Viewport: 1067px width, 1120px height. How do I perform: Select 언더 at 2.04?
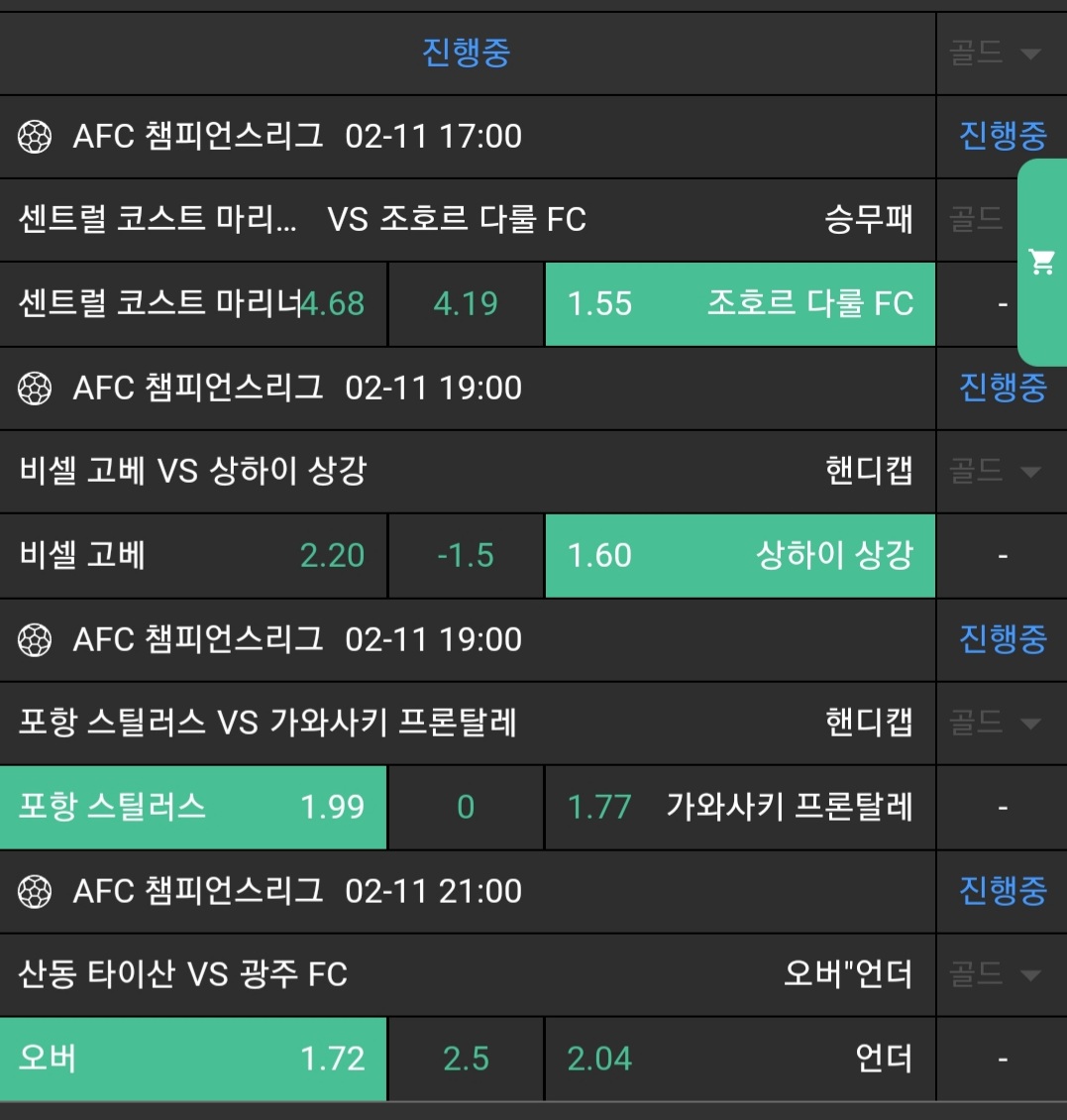coord(739,1059)
